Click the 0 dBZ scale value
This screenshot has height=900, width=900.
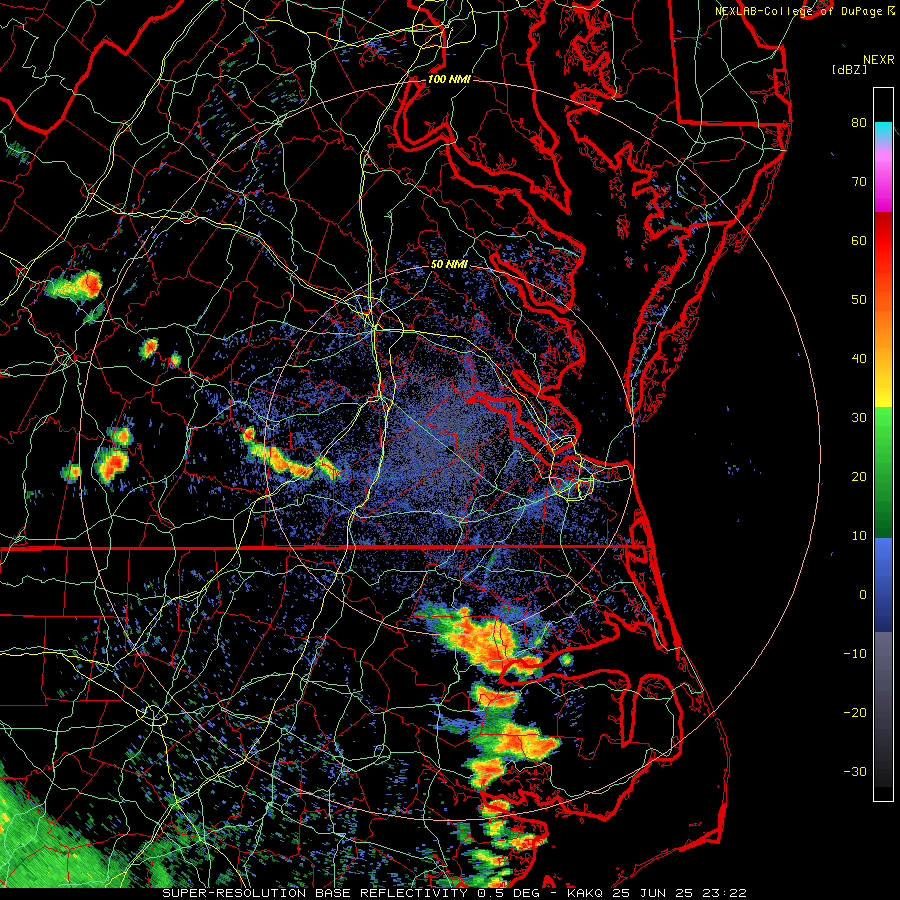[863, 595]
